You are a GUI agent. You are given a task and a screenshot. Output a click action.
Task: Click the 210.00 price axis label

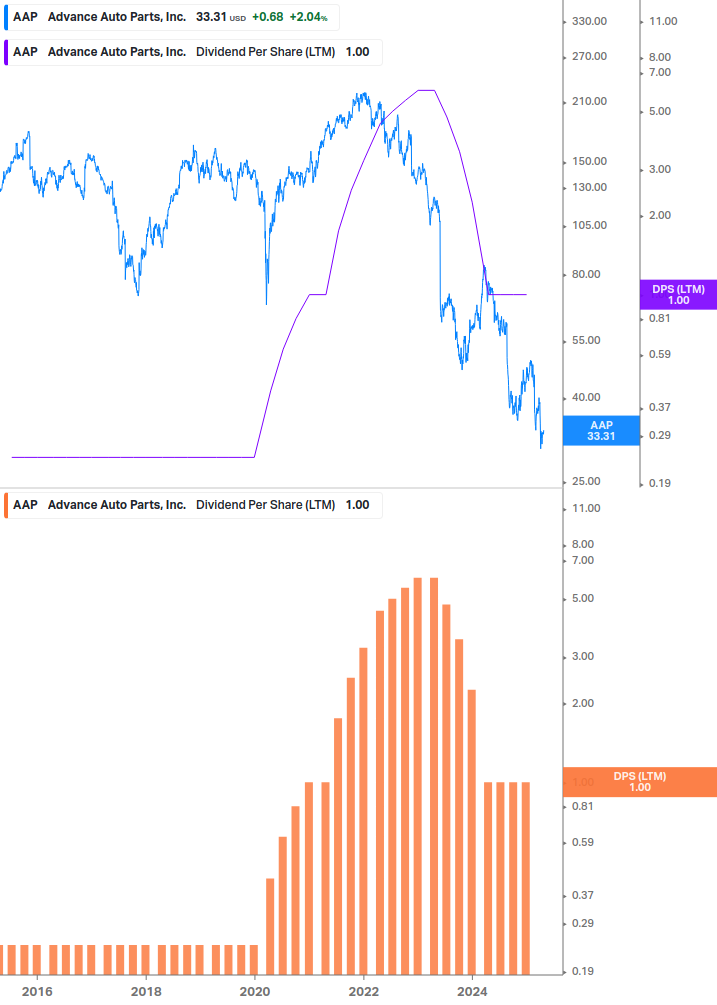pyautogui.click(x=589, y=101)
